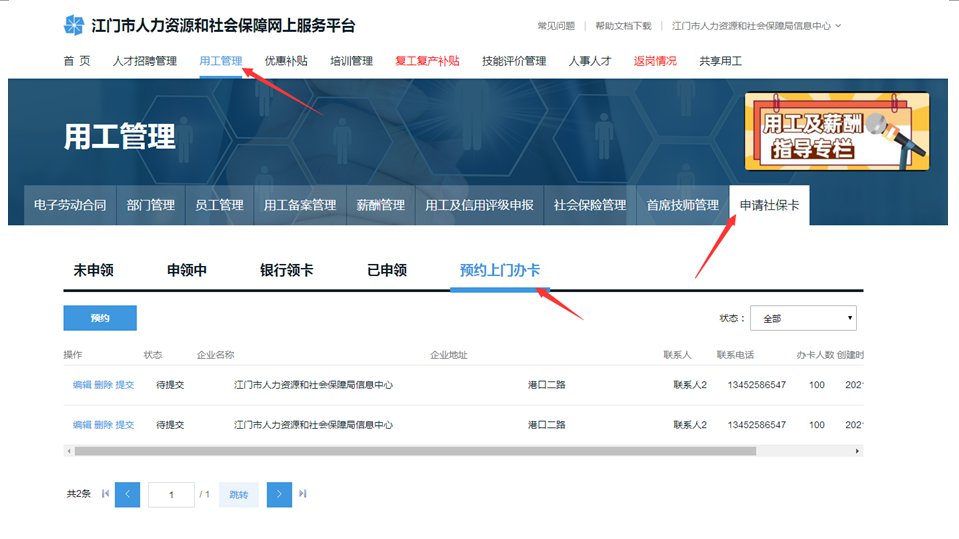Image resolution: width=959 pixels, height=539 pixels.
Task: Expand the 江门市人力资源和社会保障局信息中心 account menu
Action: click(757, 26)
